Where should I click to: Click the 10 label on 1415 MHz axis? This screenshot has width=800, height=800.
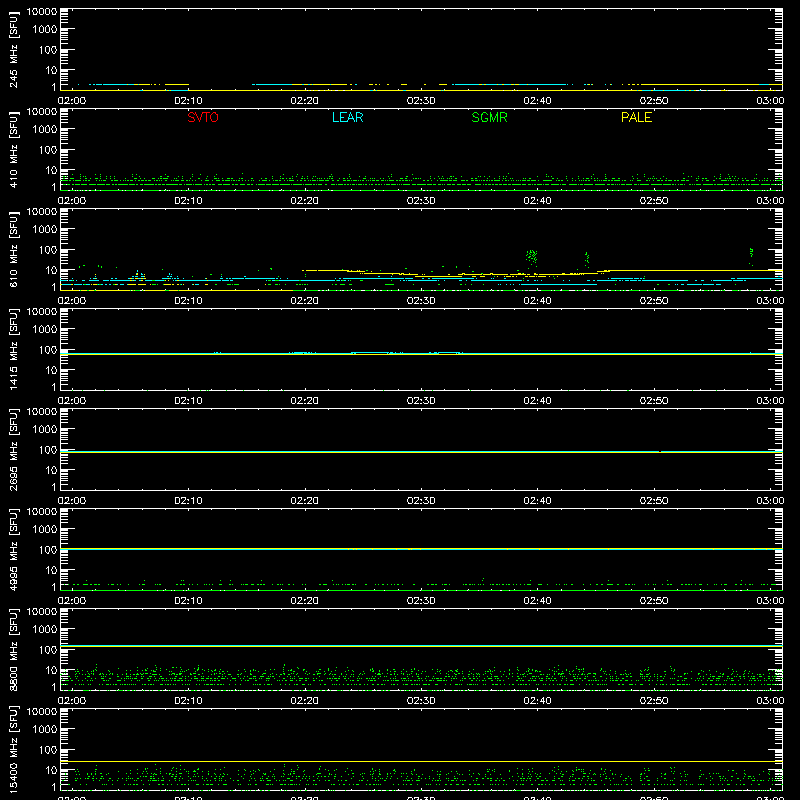point(51,370)
